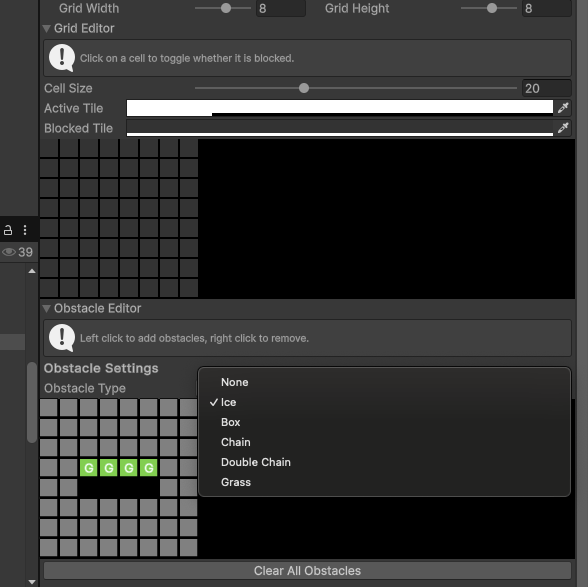588x587 pixels.
Task: Open the Blocked Tile color swatch
Action: [340, 128]
